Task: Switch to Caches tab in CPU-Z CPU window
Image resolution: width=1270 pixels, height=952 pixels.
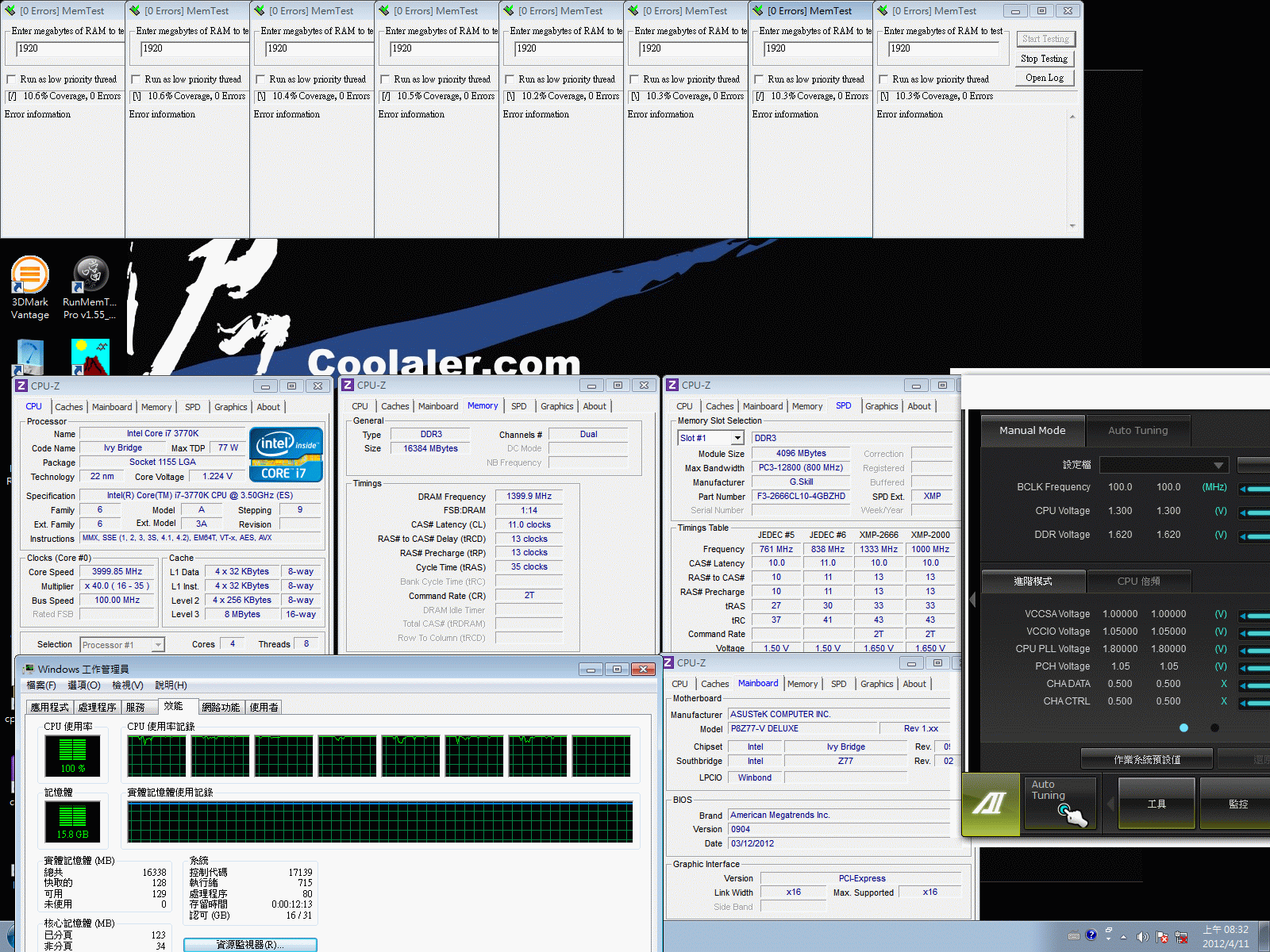Action: coord(69,407)
